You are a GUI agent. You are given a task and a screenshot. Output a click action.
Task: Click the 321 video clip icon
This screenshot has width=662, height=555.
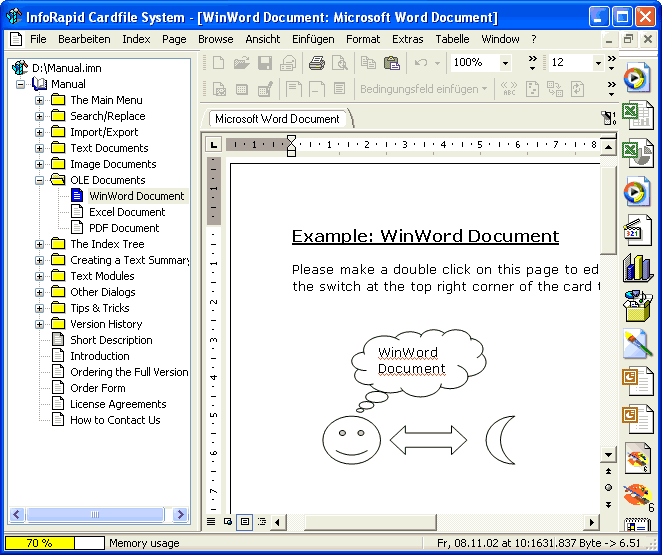(x=638, y=230)
